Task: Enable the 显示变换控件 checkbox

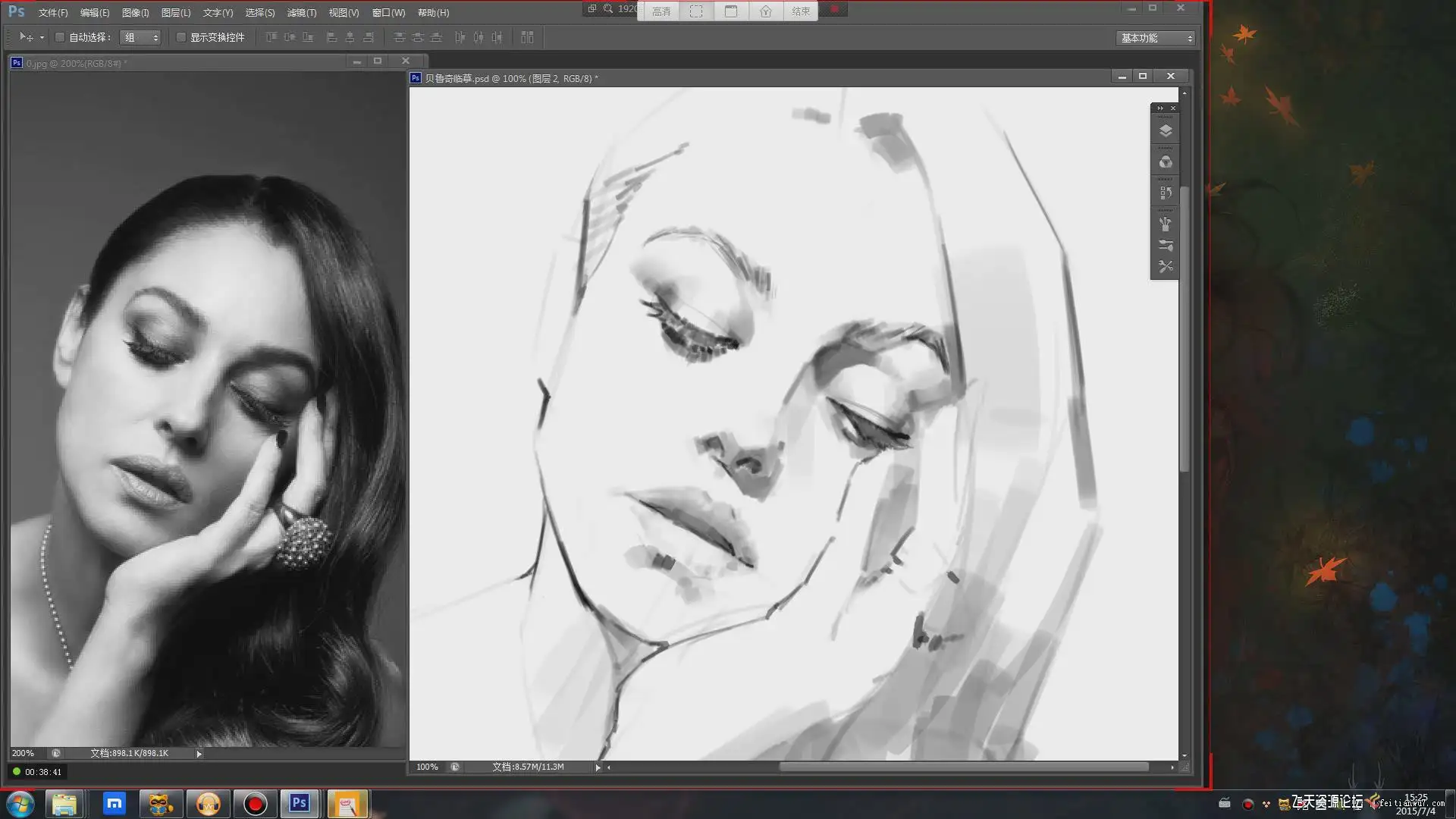Action: point(181,37)
